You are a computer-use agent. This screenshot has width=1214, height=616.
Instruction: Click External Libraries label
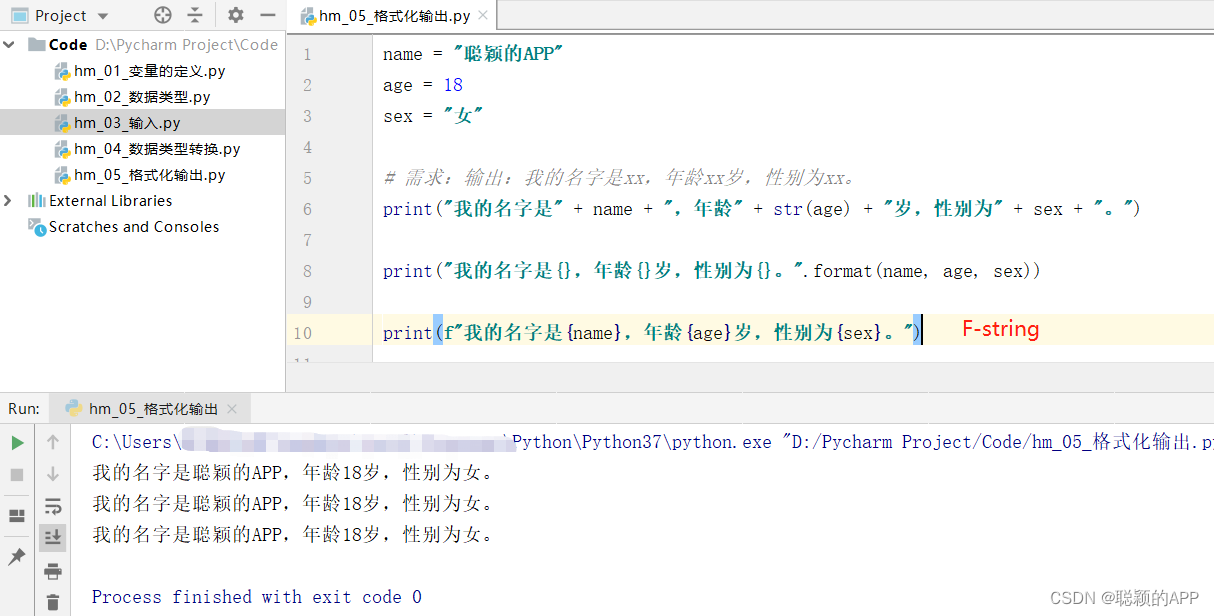coord(111,200)
